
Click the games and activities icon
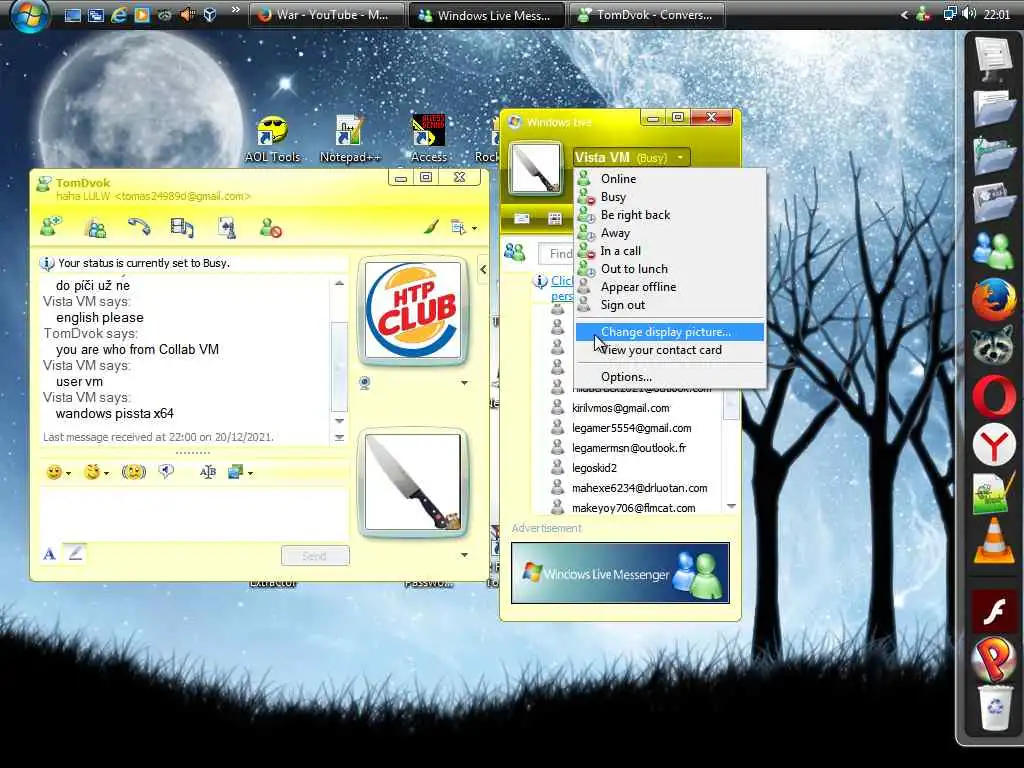pyautogui.click(x=227, y=227)
